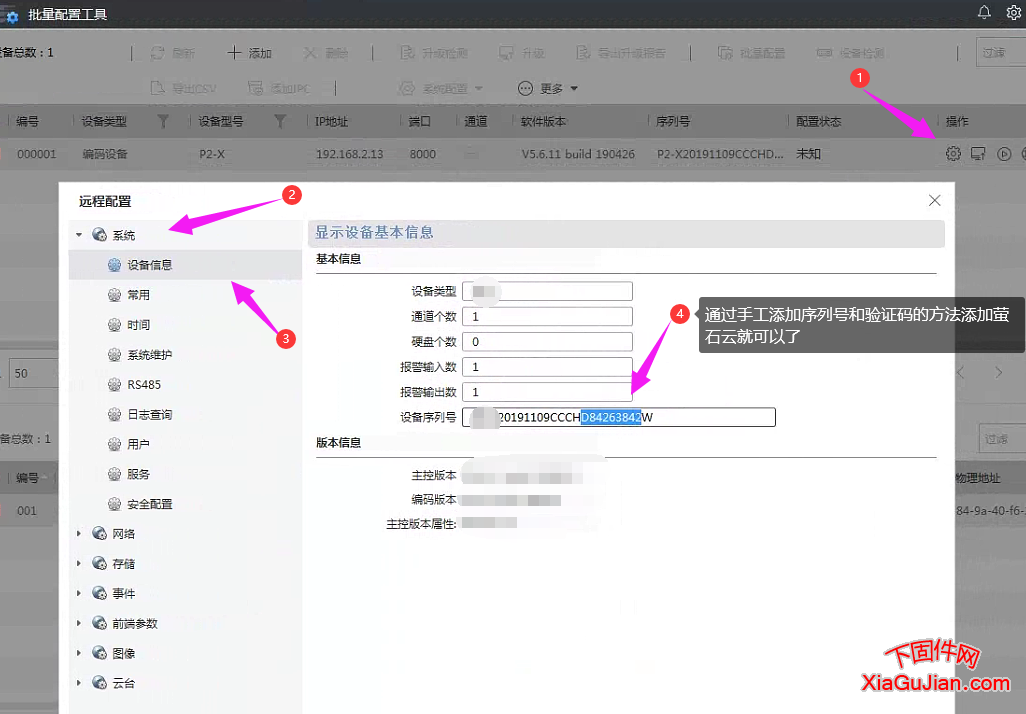Click the 升级 upgrade toolbar button
The image size is (1026, 714).
522,53
